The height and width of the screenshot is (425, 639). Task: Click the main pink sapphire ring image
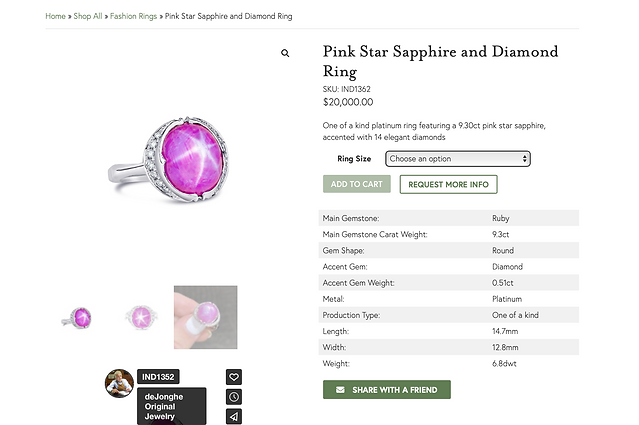169,159
